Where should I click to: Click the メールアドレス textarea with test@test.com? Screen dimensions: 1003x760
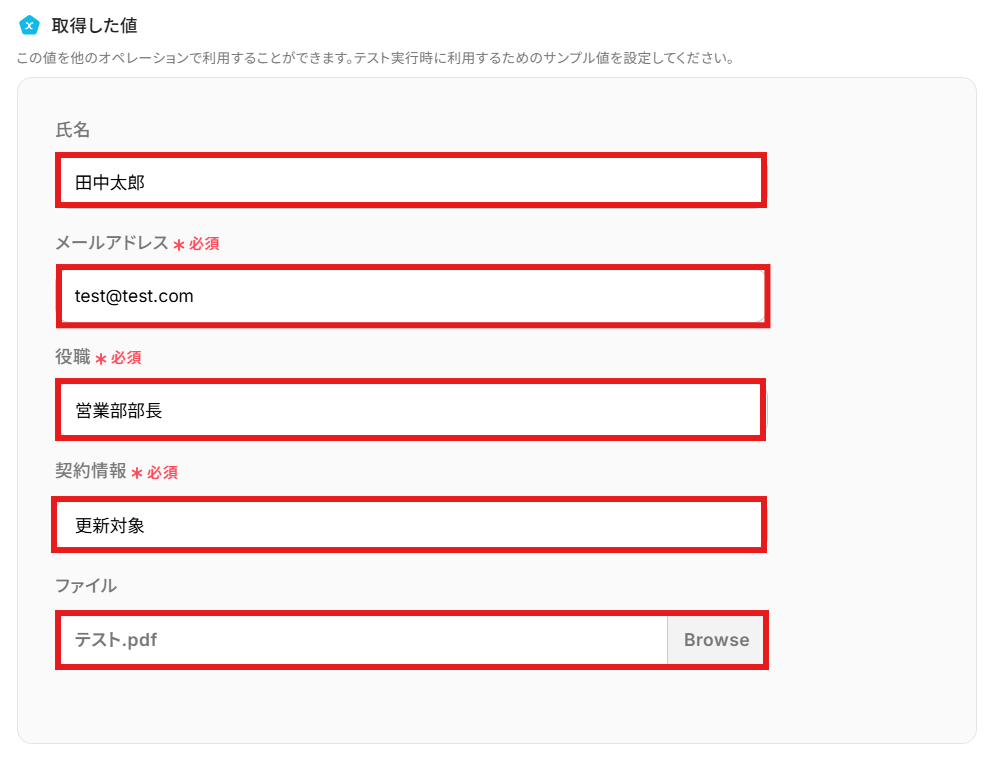click(x=410, y=296)
